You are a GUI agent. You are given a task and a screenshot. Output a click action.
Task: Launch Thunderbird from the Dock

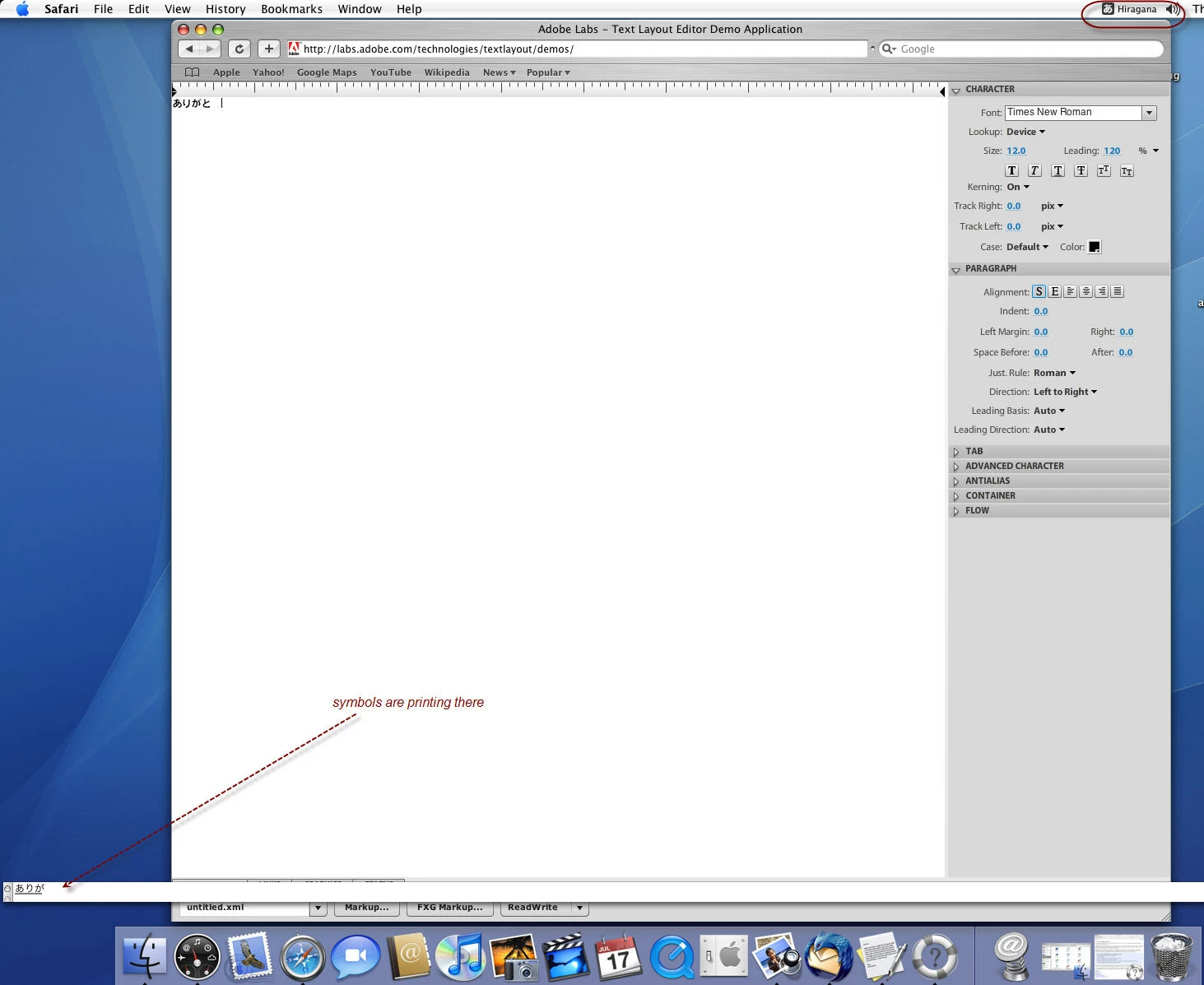point(830,956)
